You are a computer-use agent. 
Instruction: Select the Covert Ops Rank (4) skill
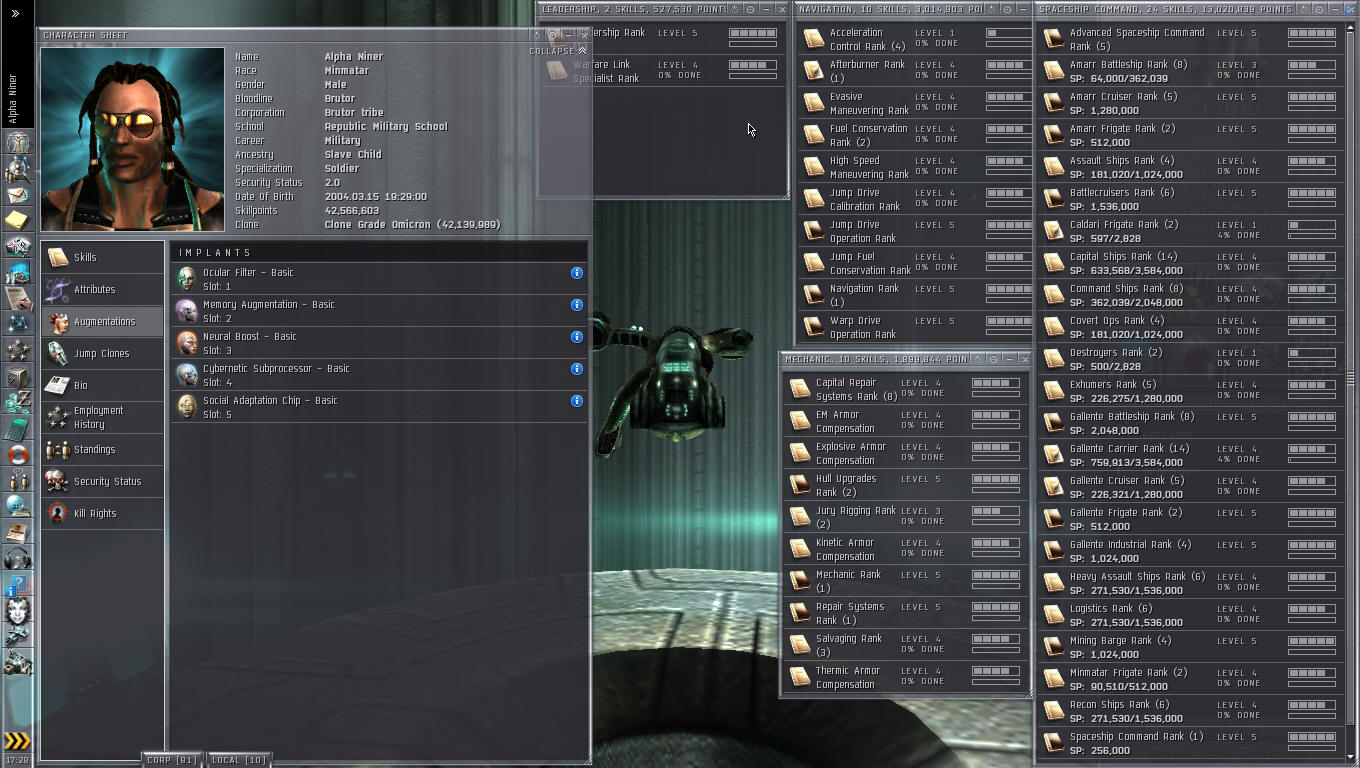point(1191,328)
